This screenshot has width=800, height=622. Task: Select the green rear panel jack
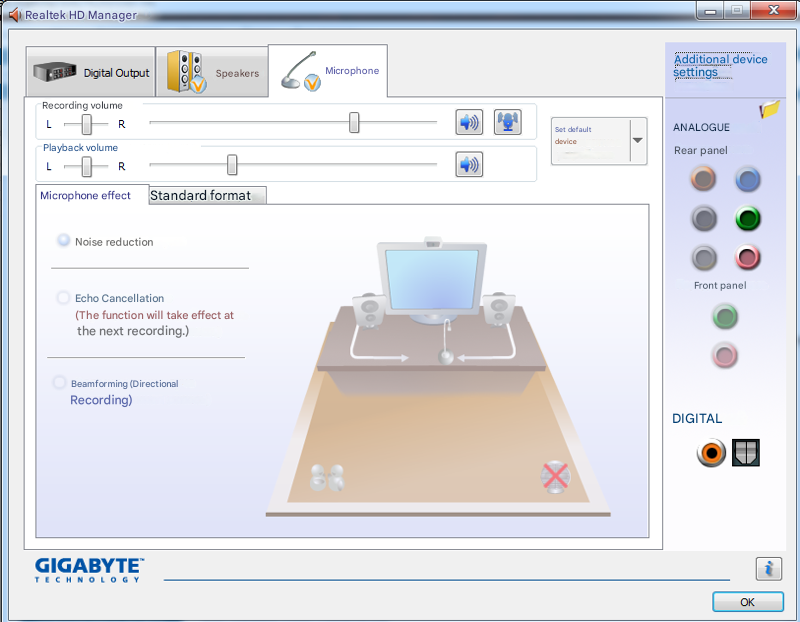coord(748,219)
